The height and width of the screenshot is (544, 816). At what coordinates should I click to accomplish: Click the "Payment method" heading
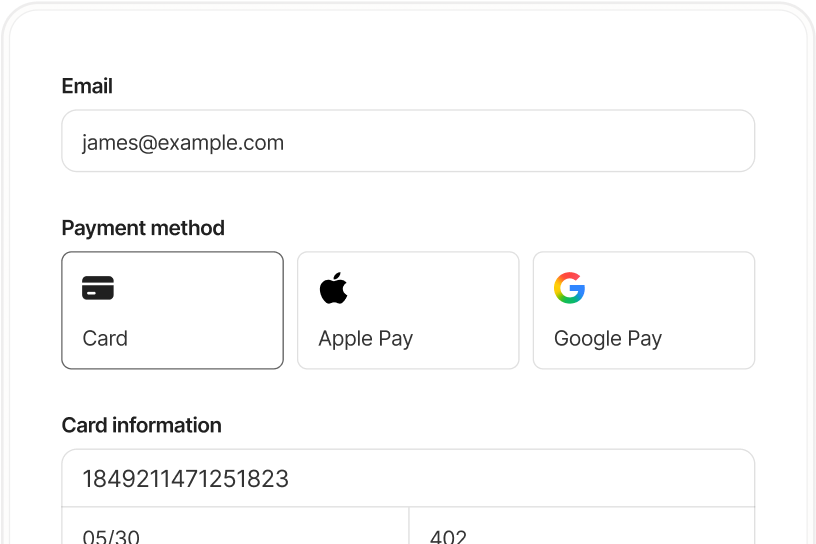(143, 228)
